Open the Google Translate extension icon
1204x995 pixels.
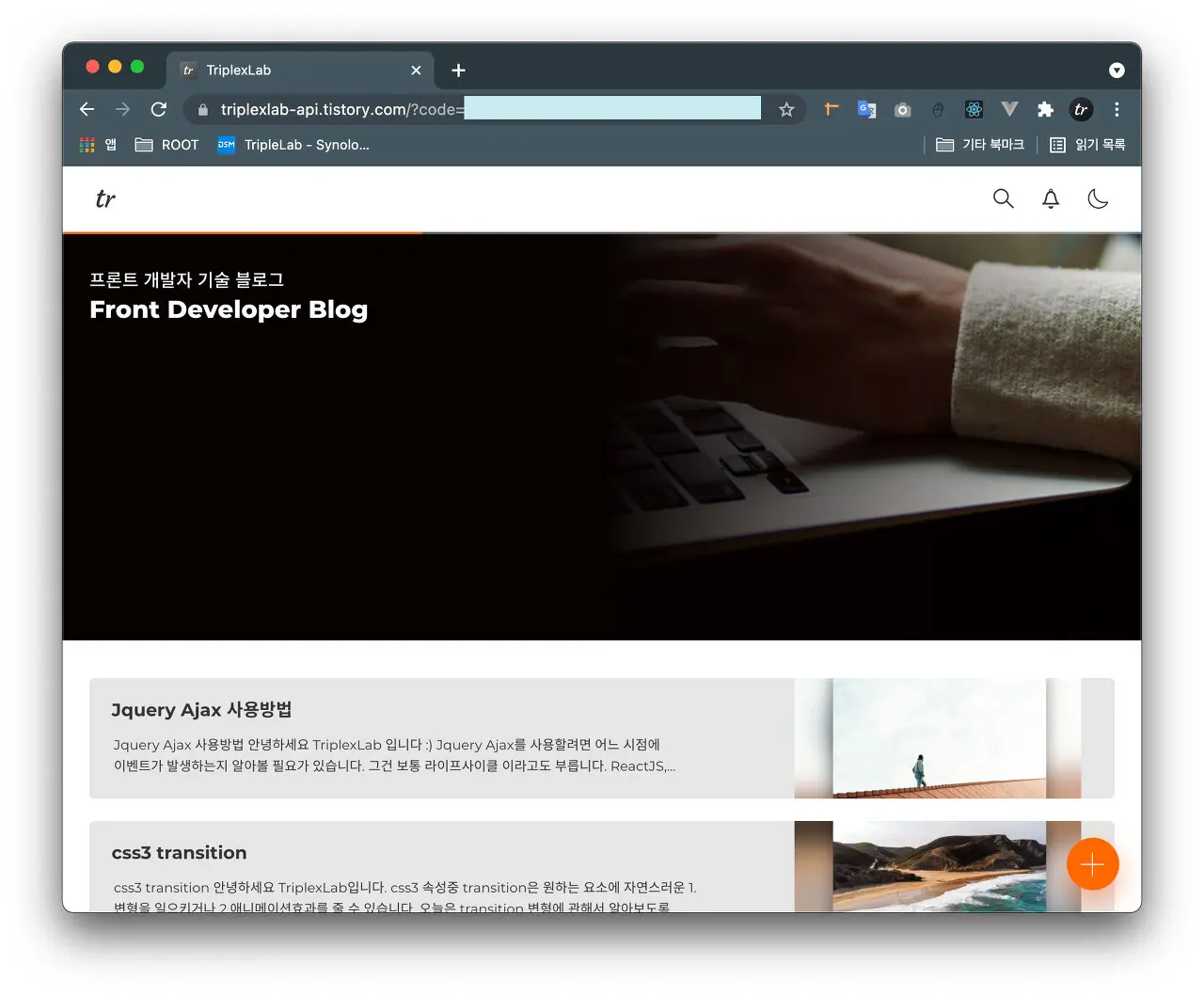(866, 109)
